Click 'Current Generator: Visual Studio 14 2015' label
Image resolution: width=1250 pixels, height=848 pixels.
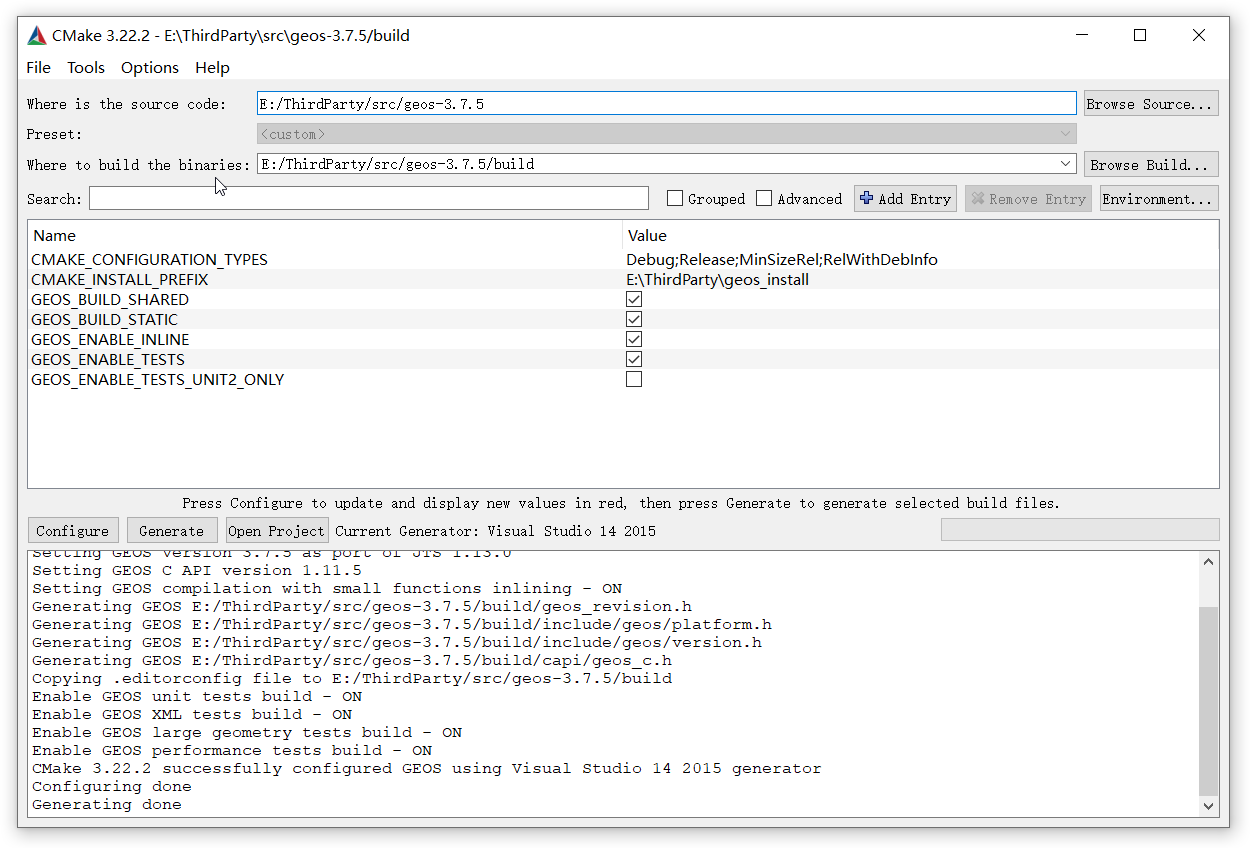[x=496, y=531]
